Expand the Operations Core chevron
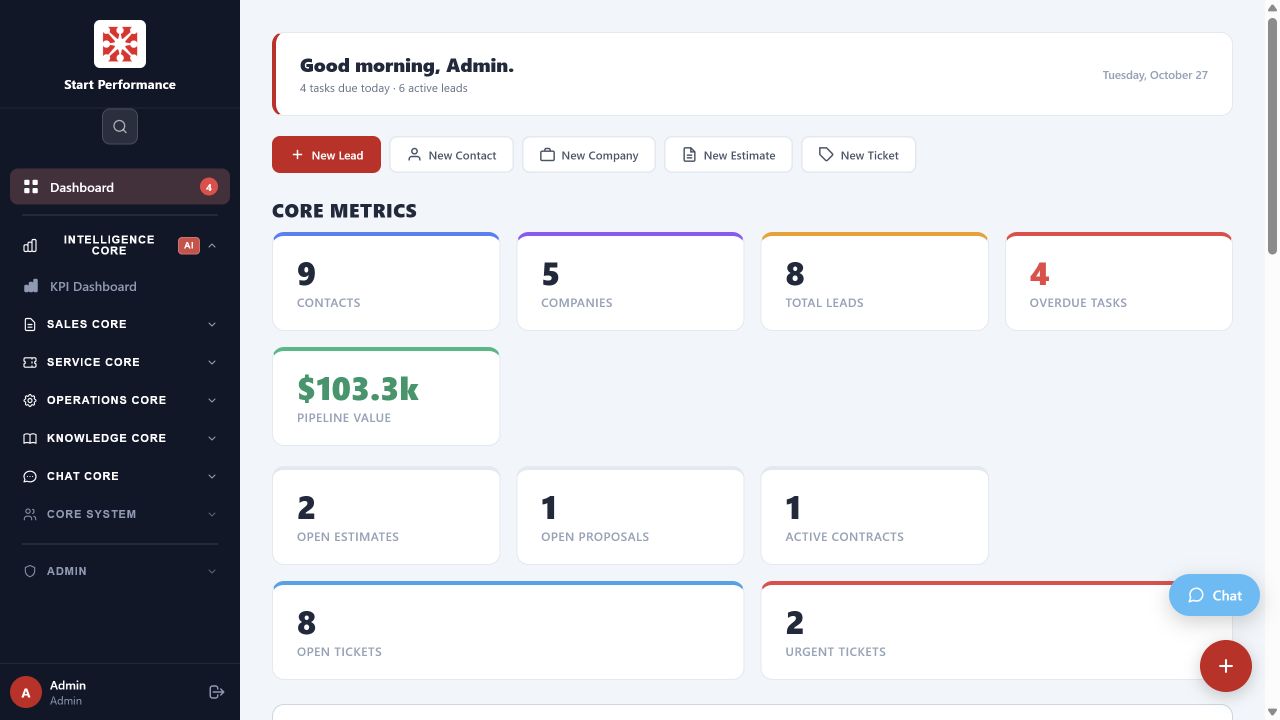Viewport: 1280px width, 720px height. pos(212,400)
